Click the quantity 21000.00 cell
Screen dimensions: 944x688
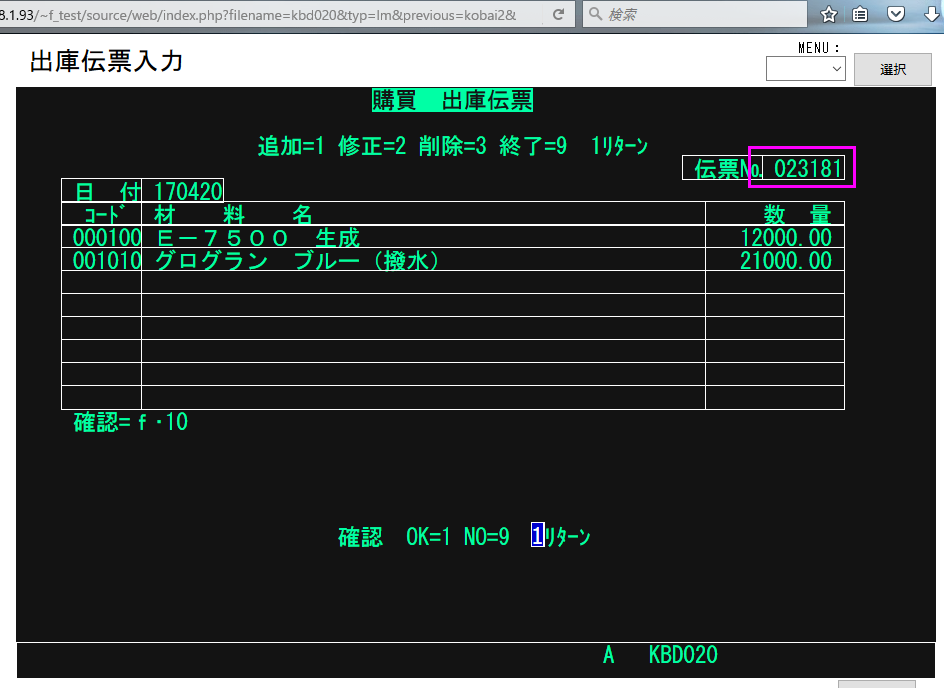tap(785, 260)
